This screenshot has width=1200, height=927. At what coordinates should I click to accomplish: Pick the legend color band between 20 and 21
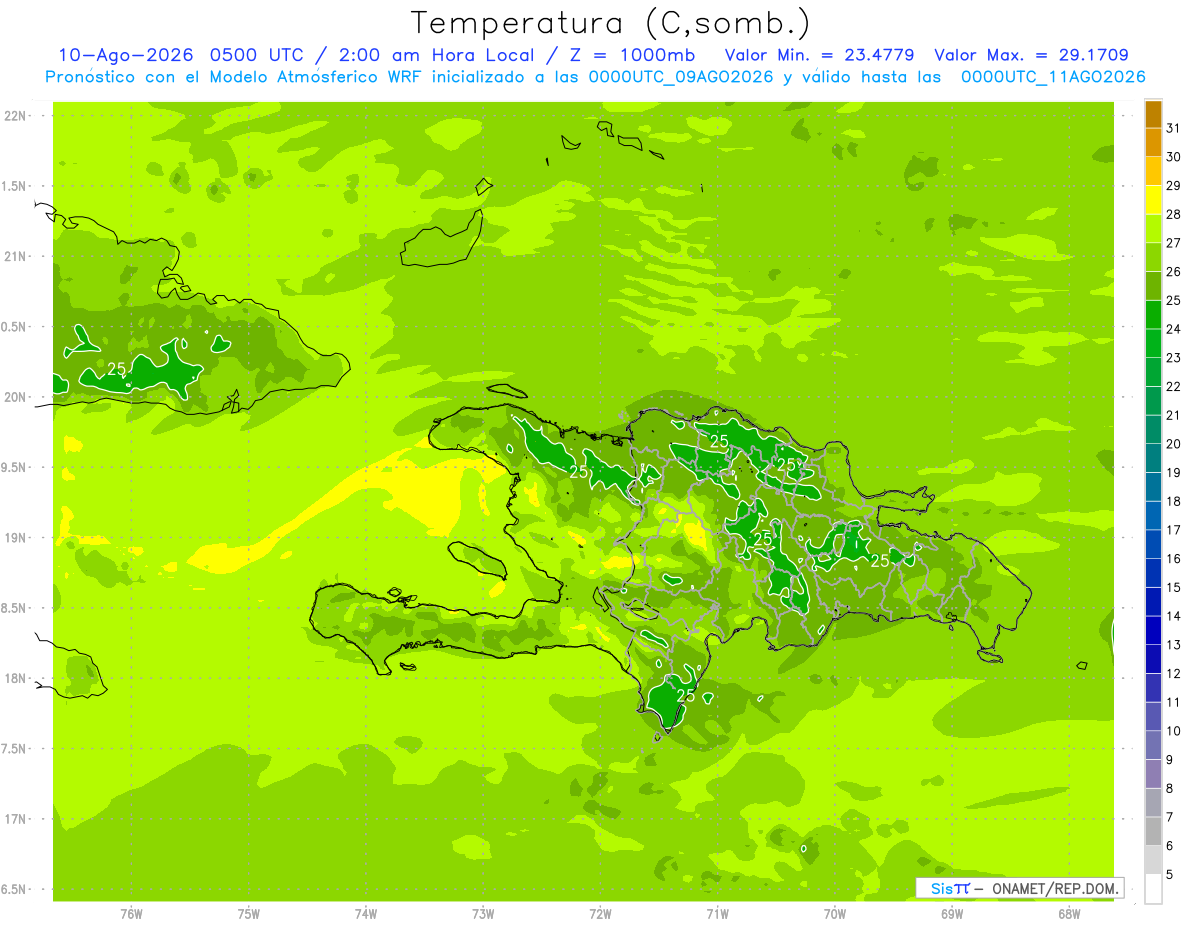pyautogui.click(x=1153, y=430)
